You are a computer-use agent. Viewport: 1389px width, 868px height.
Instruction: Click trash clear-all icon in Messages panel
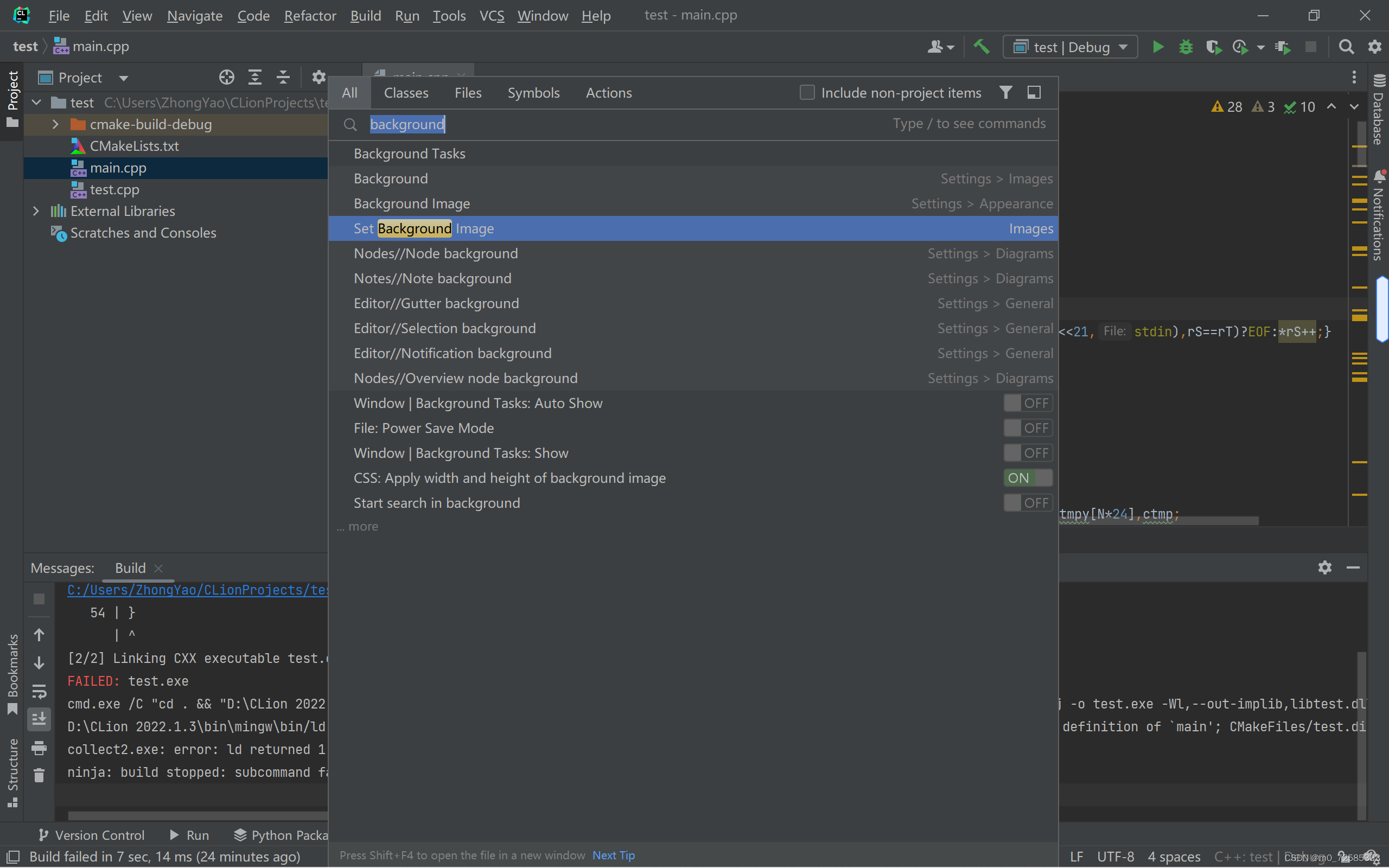[x=39, y=776]
